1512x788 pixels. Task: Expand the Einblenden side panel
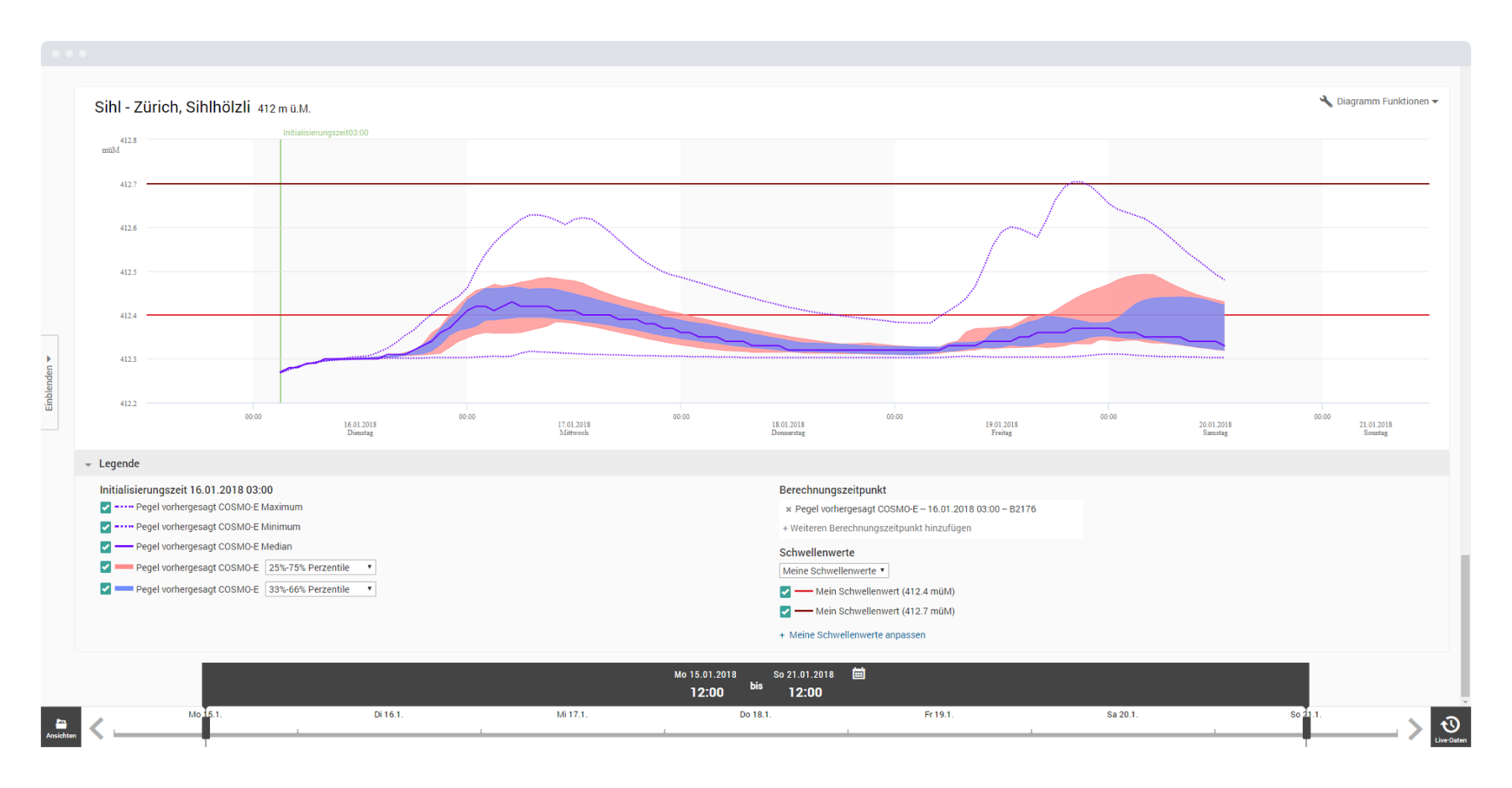(50, 382)
